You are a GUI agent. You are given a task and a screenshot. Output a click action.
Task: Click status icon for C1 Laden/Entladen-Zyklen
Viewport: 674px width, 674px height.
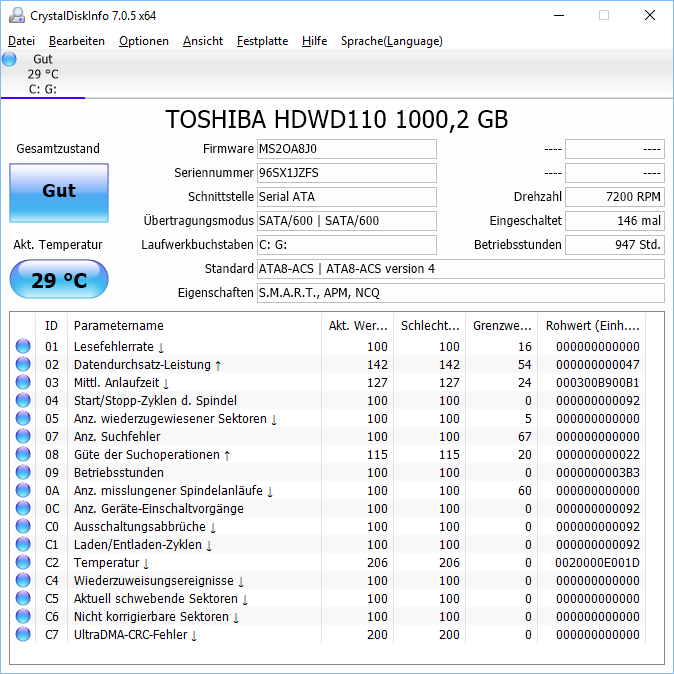(x=23, y=545)
